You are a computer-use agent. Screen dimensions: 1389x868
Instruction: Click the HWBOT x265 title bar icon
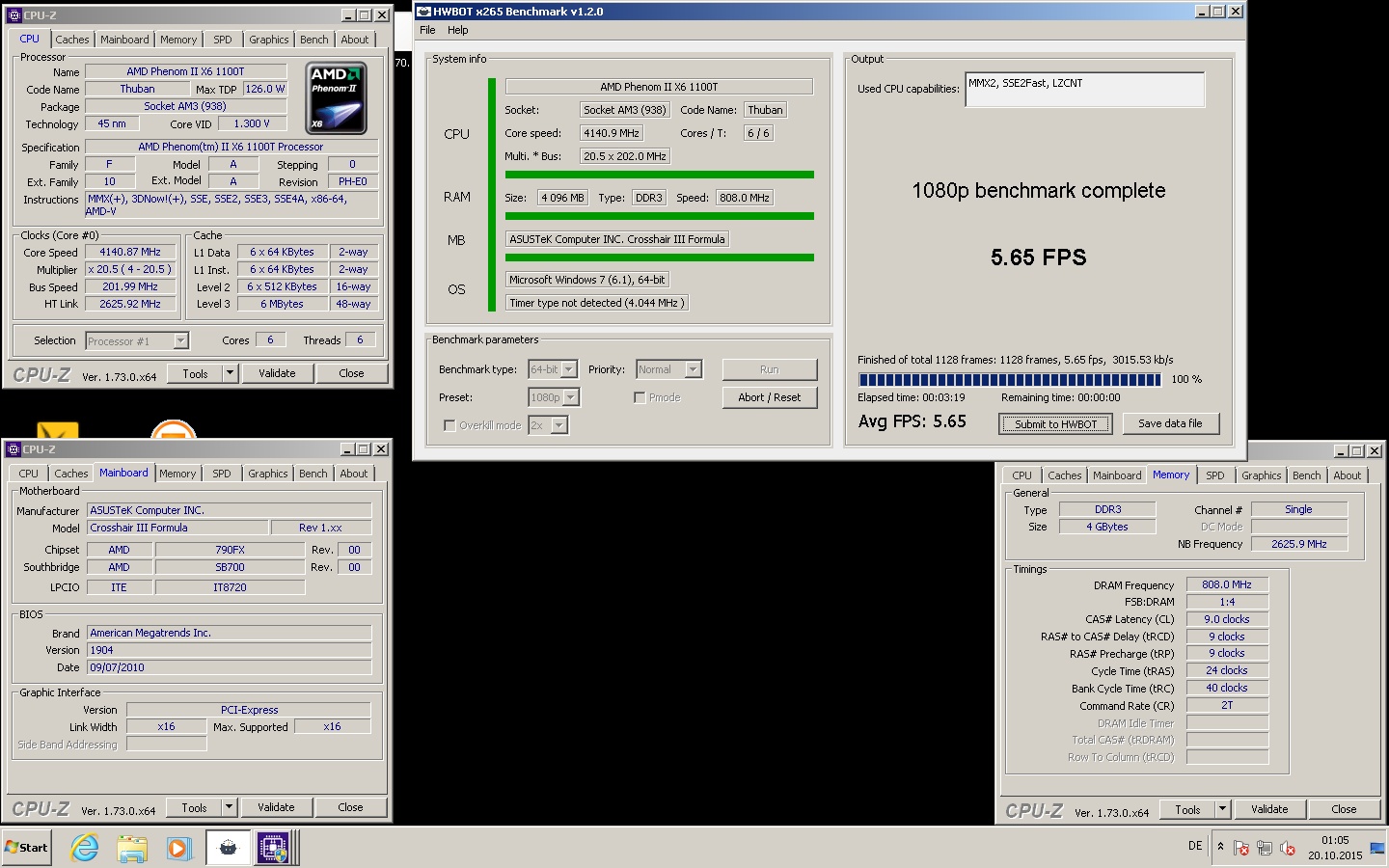point(423,12)
